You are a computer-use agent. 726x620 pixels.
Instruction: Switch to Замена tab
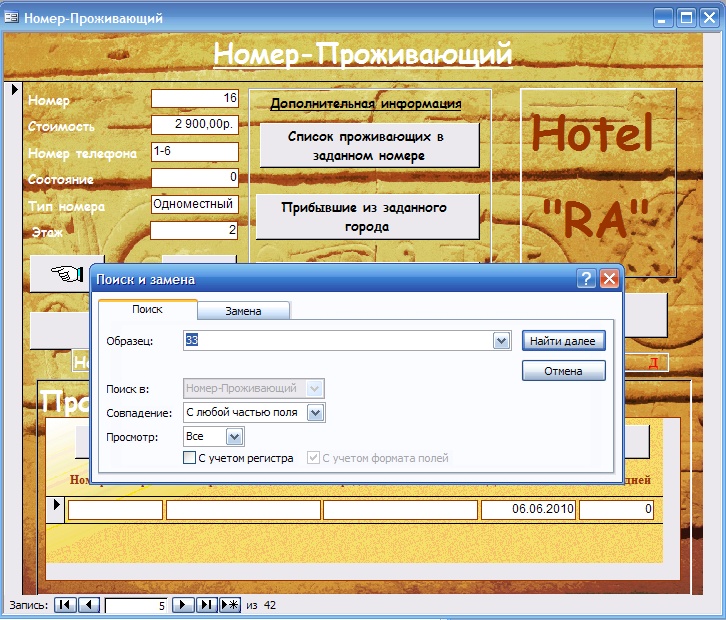244,311
